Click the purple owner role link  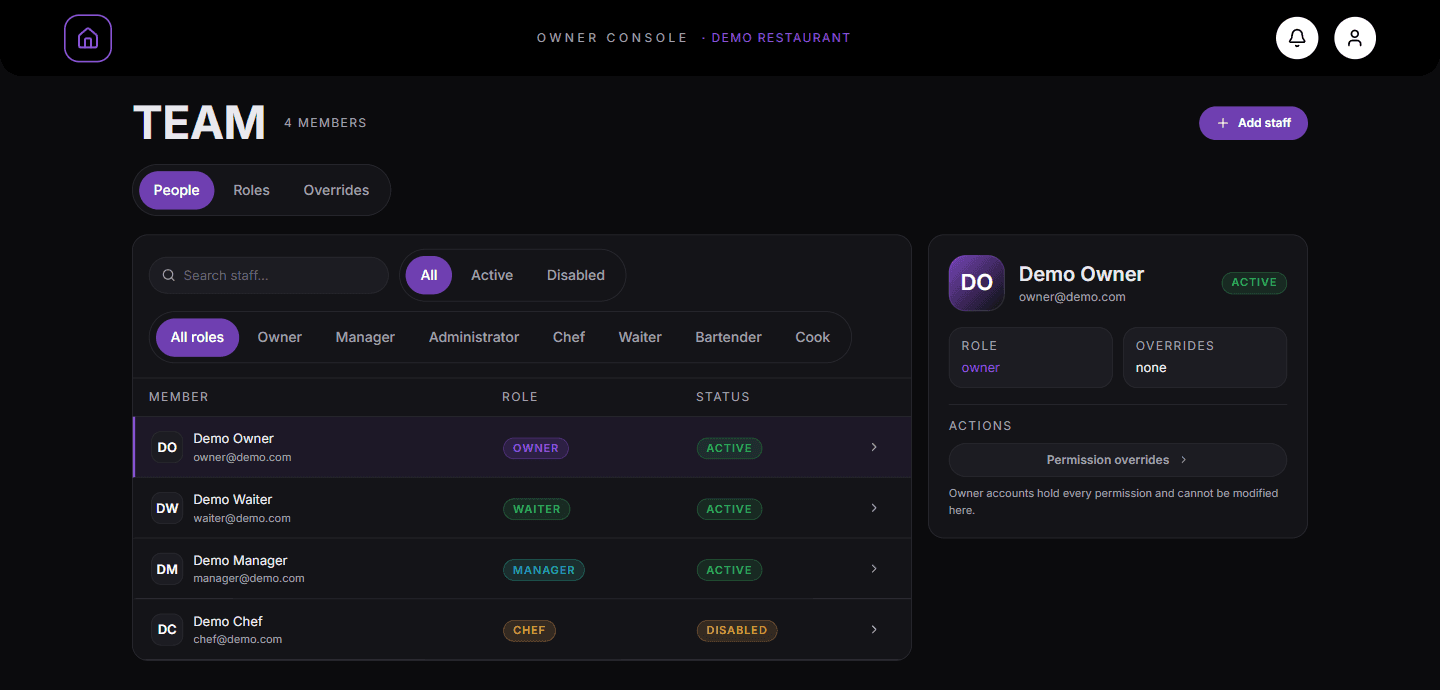[x=981, y=368]
